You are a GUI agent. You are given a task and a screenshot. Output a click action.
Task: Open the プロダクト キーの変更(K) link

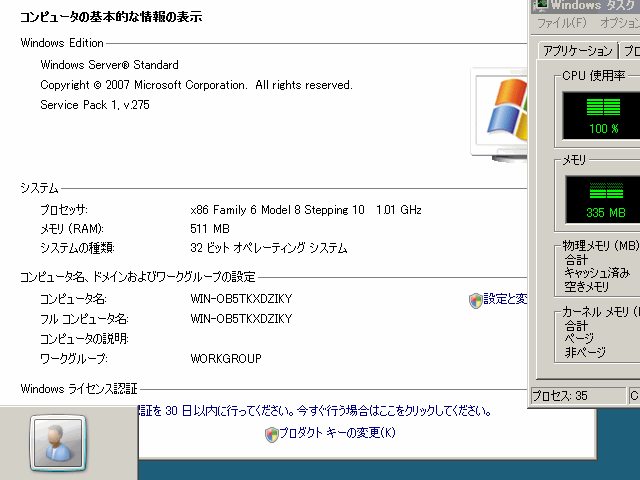coord(337,433)
